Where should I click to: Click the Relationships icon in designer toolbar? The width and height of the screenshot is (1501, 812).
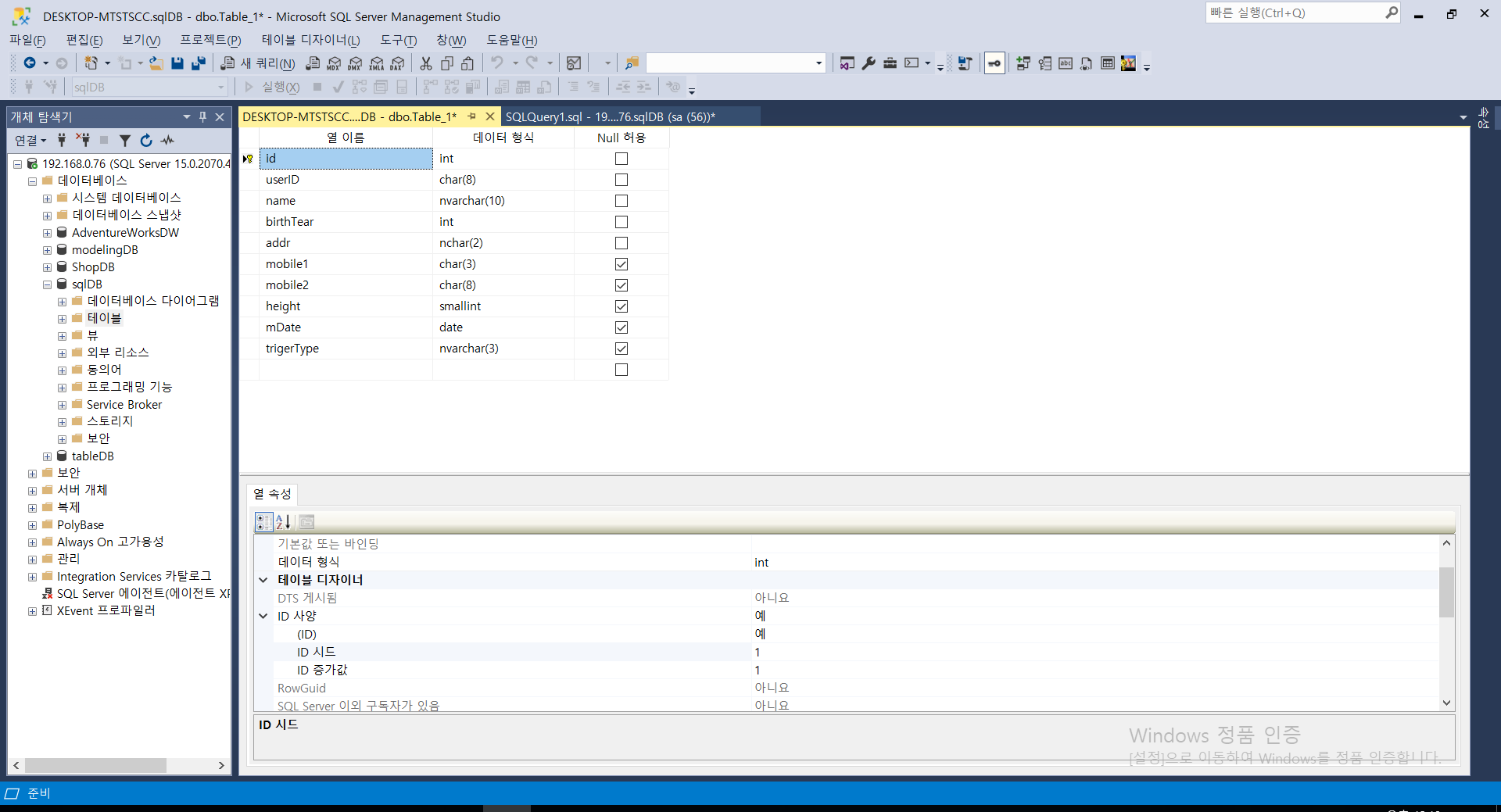pos(1023,63)
